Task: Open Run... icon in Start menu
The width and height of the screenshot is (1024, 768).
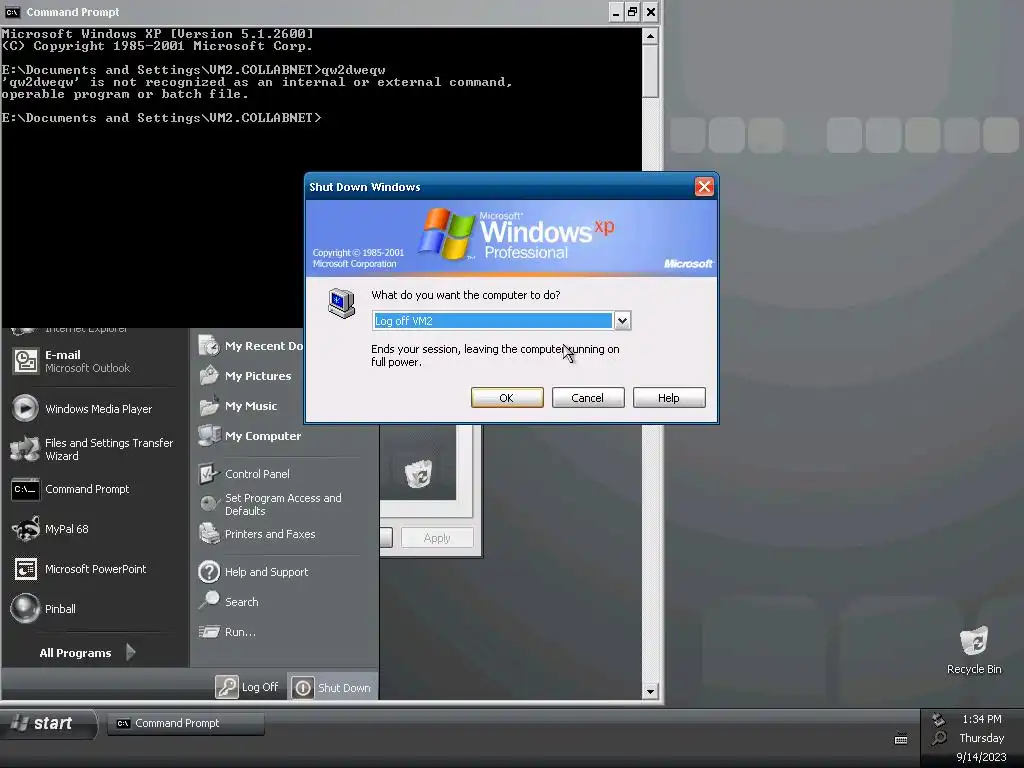Action: click(209, 632)
